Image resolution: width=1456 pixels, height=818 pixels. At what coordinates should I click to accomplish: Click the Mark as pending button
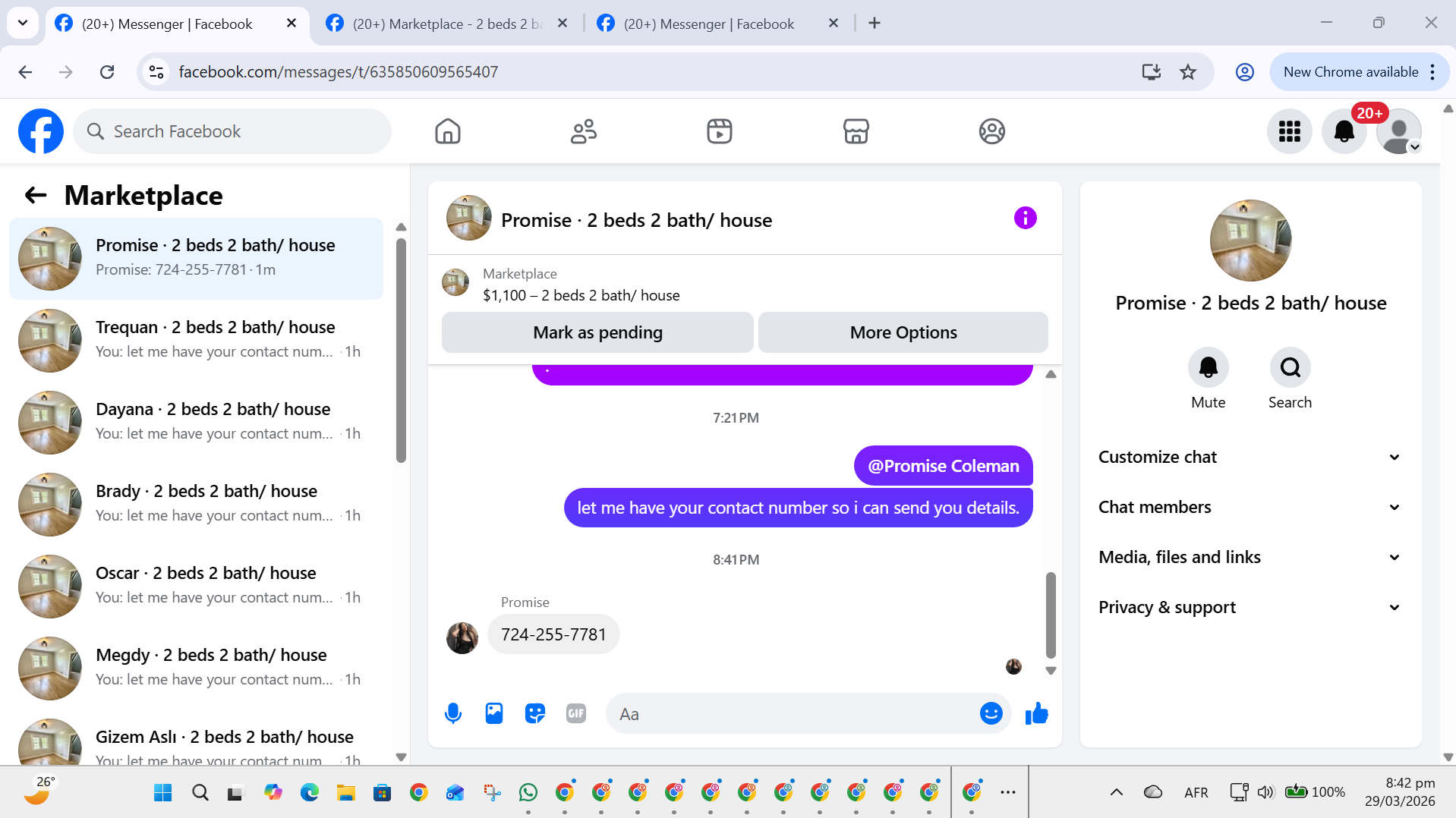tap(597, 332)
